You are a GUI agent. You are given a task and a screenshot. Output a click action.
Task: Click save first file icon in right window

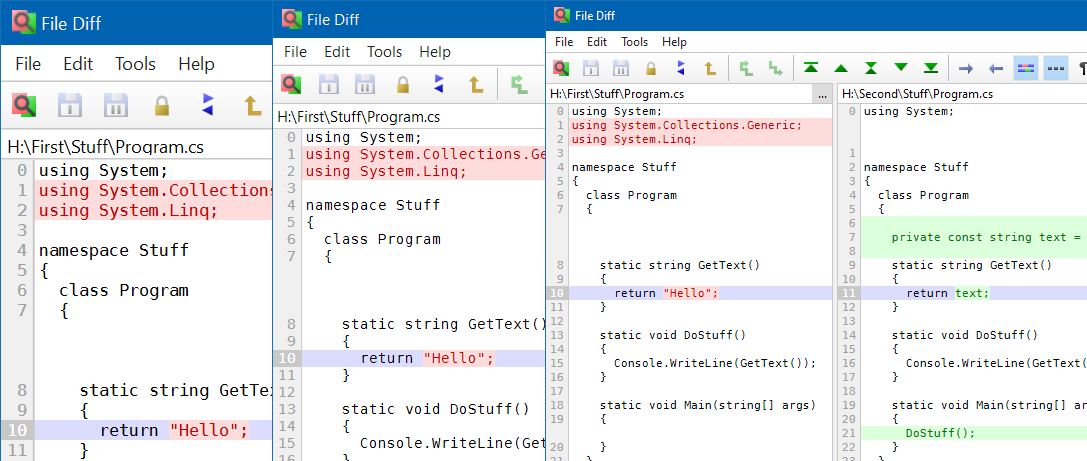coord(591,68)
